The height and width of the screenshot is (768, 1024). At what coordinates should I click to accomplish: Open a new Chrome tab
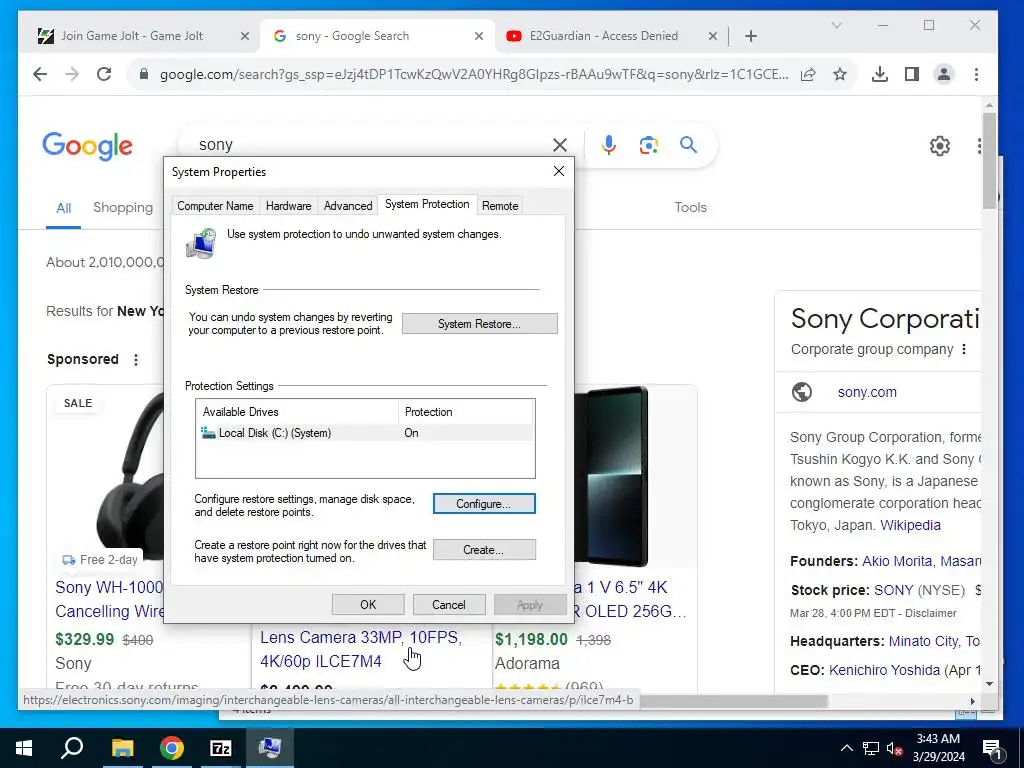click(x=751, y=36)
